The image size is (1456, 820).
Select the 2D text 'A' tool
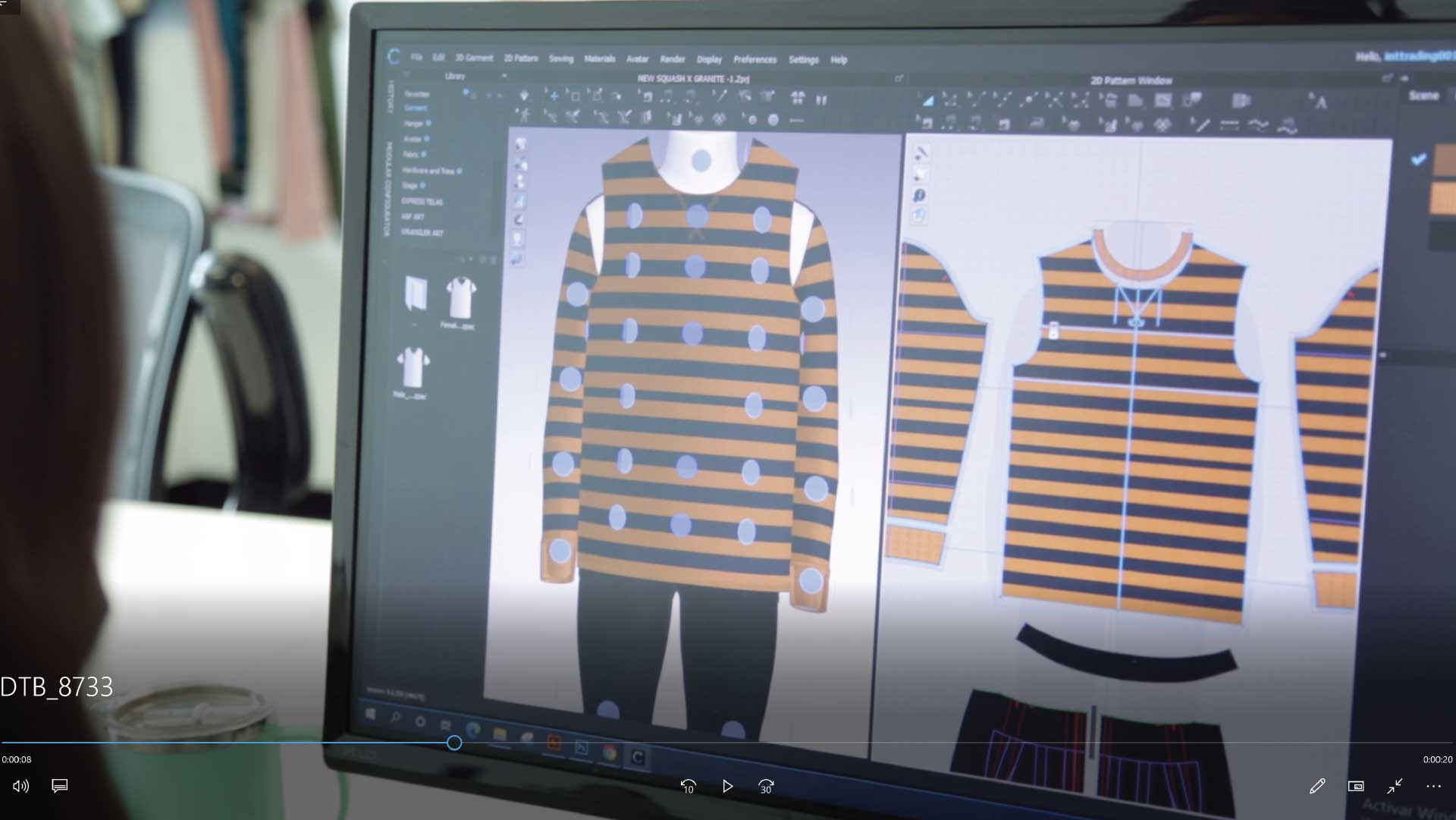click(x=1319, y=102)
